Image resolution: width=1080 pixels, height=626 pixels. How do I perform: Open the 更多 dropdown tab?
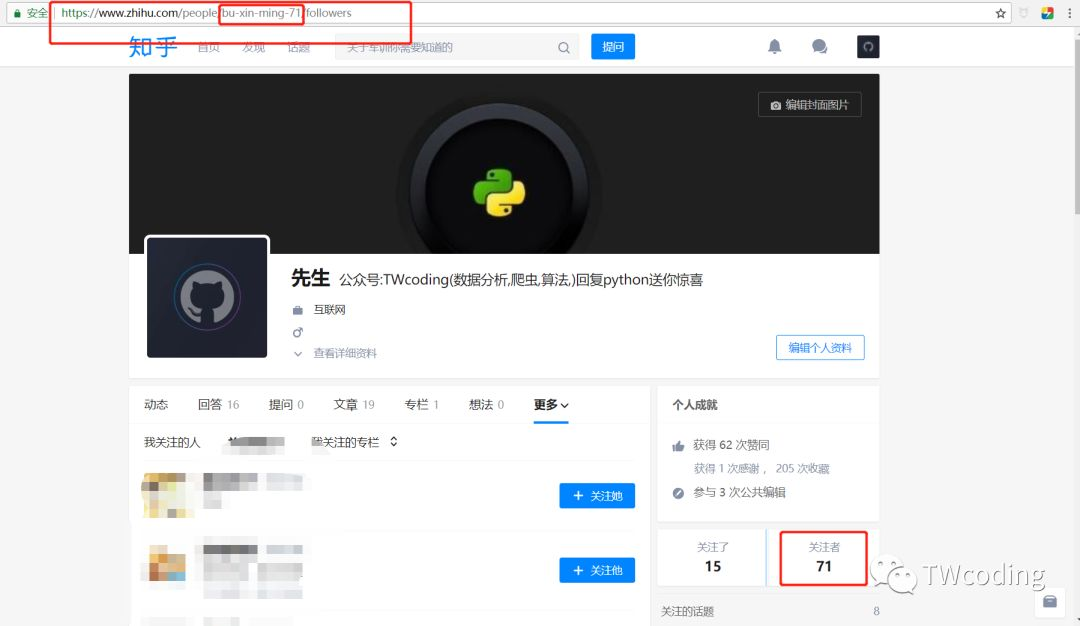point(551,405)
